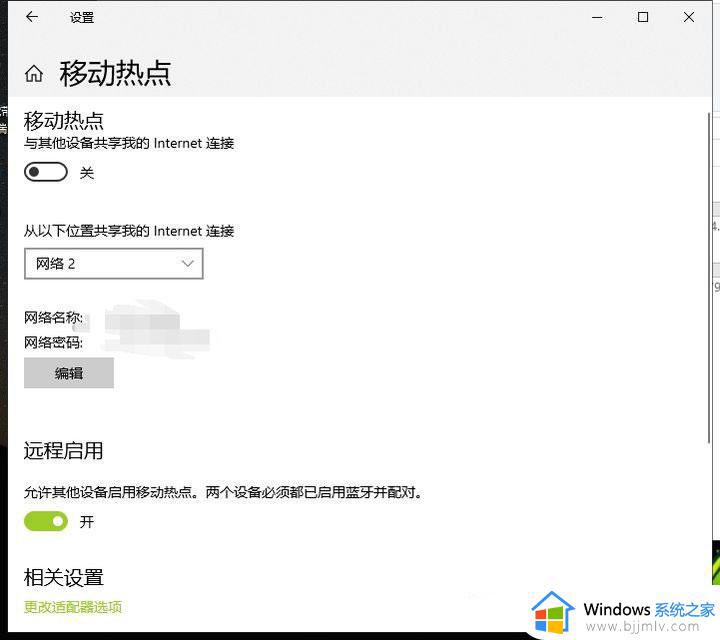Click the settings page vertical scrollbar

(x=709, y=277)
